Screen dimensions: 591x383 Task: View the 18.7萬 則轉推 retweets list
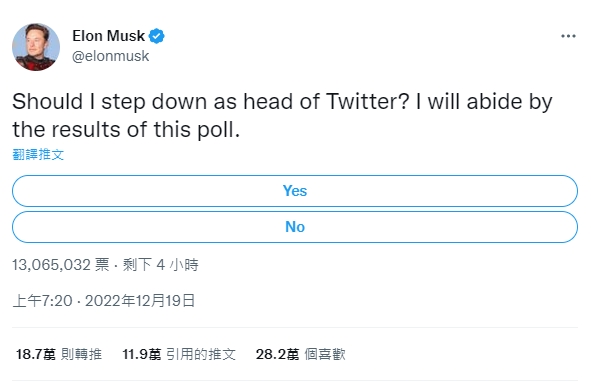(59, 354)
